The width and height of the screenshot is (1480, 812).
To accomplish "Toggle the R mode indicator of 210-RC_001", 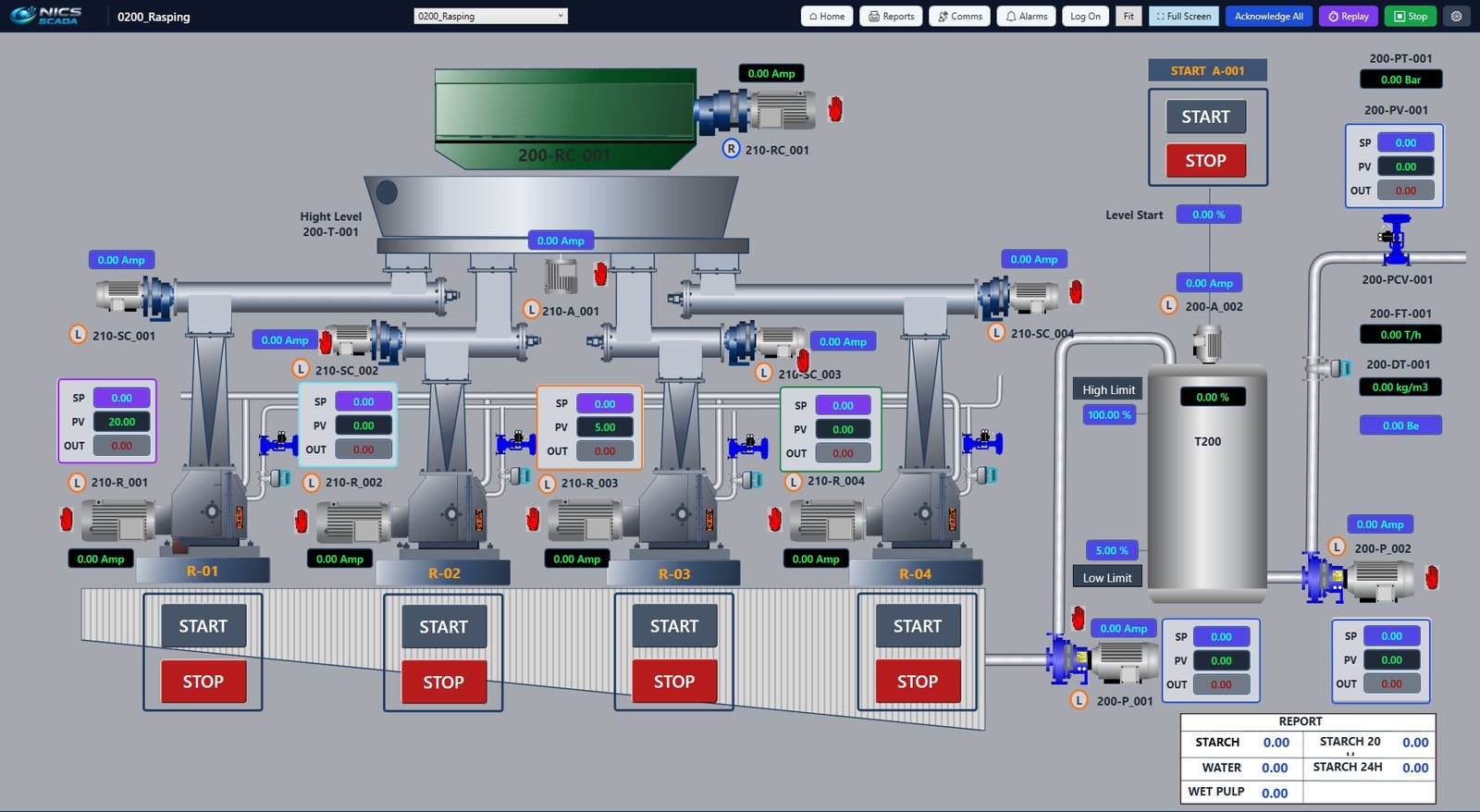I will coord(731,148).
